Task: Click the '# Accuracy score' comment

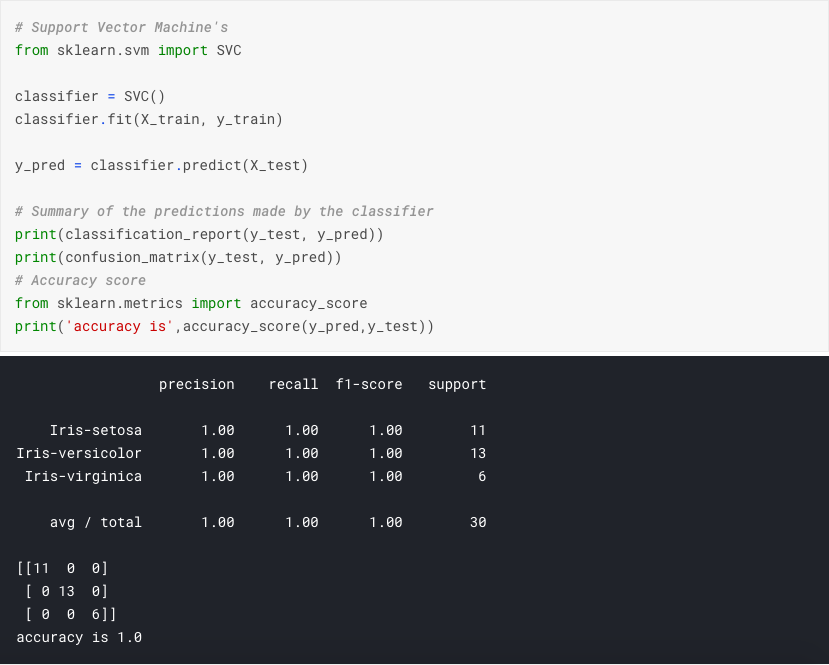Action: pyautogui.click(x=80, y=280)
